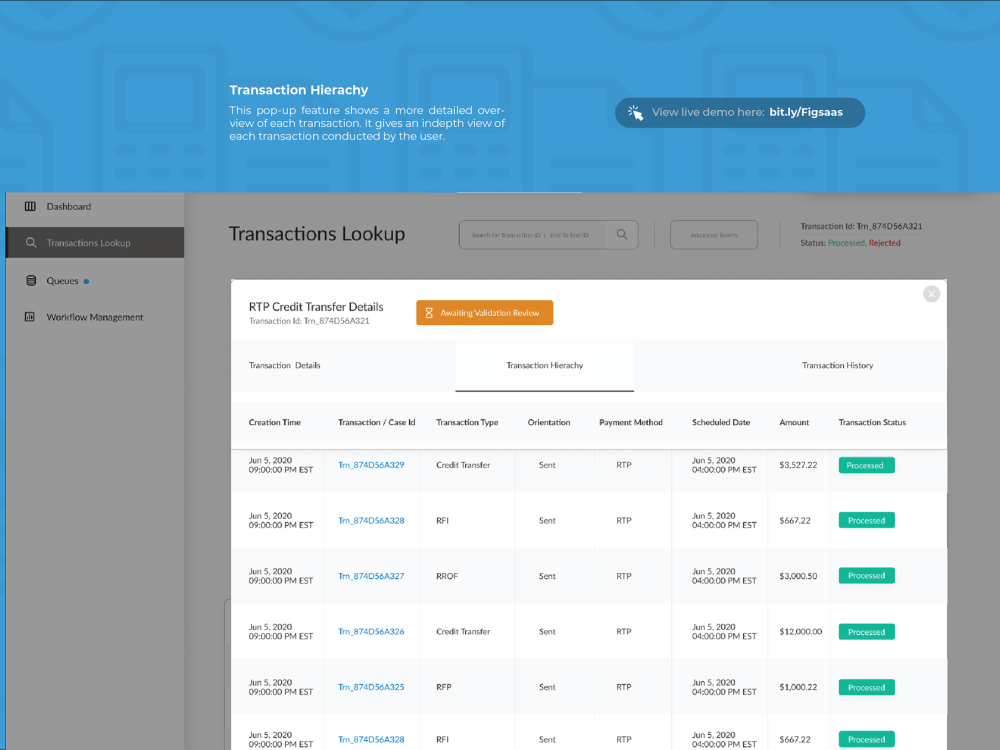This screenshot has height=750, width=1000.
Task: Click Scheduled Date column header
Action: (x=721, y=422)
